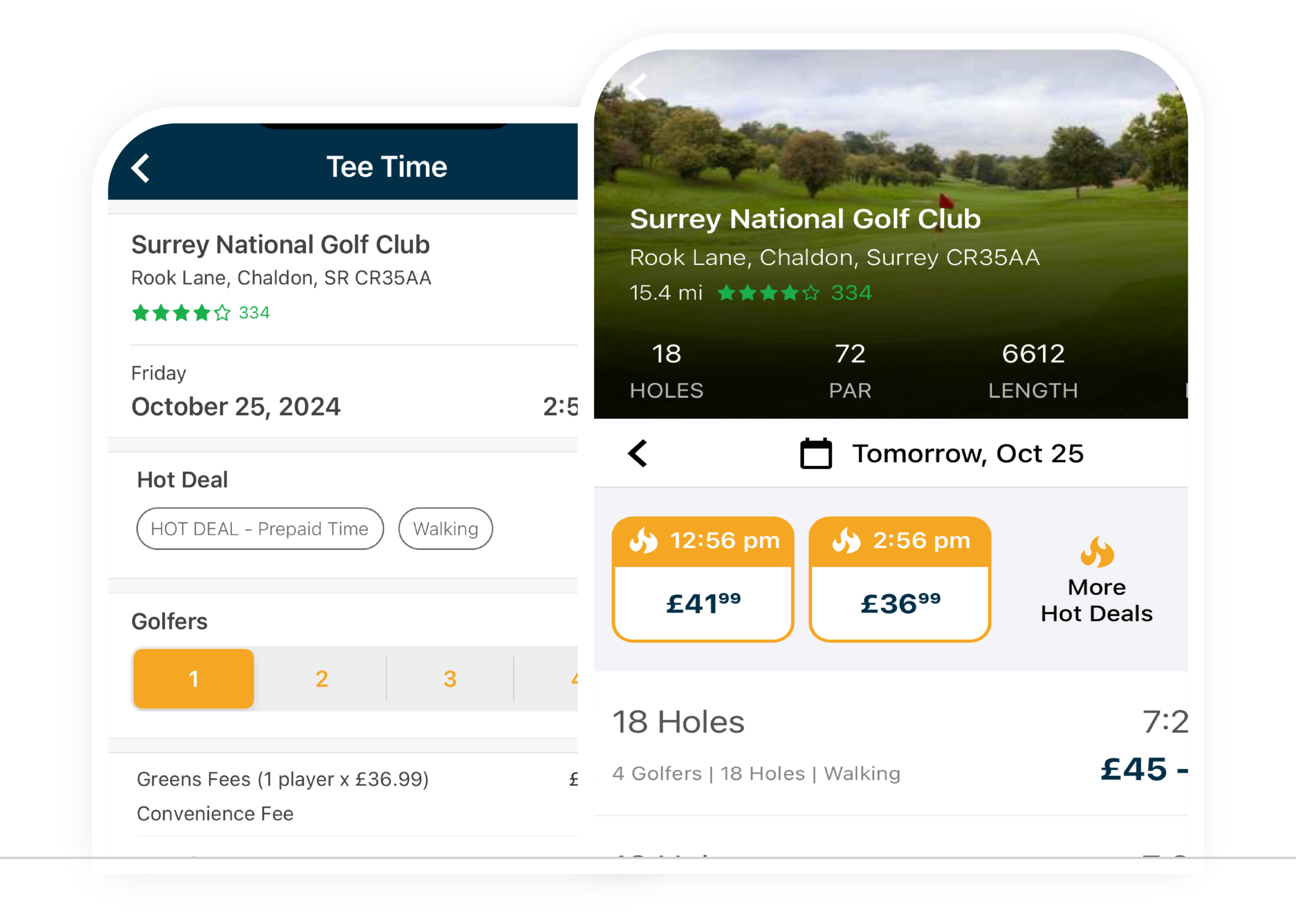Image resolution: width=1296 pixels, height=924 pixels.
Task: Tap the 334 reviews count on course photo
Action: [851, 293]
